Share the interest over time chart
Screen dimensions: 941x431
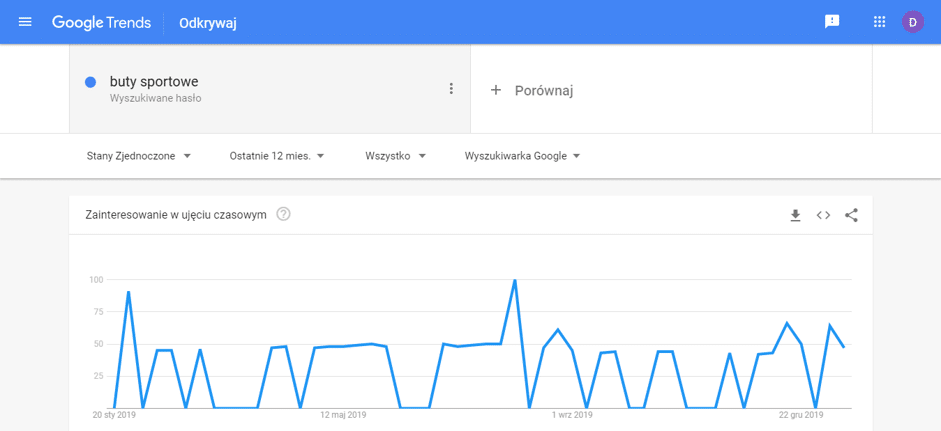(x=851, y=215)
